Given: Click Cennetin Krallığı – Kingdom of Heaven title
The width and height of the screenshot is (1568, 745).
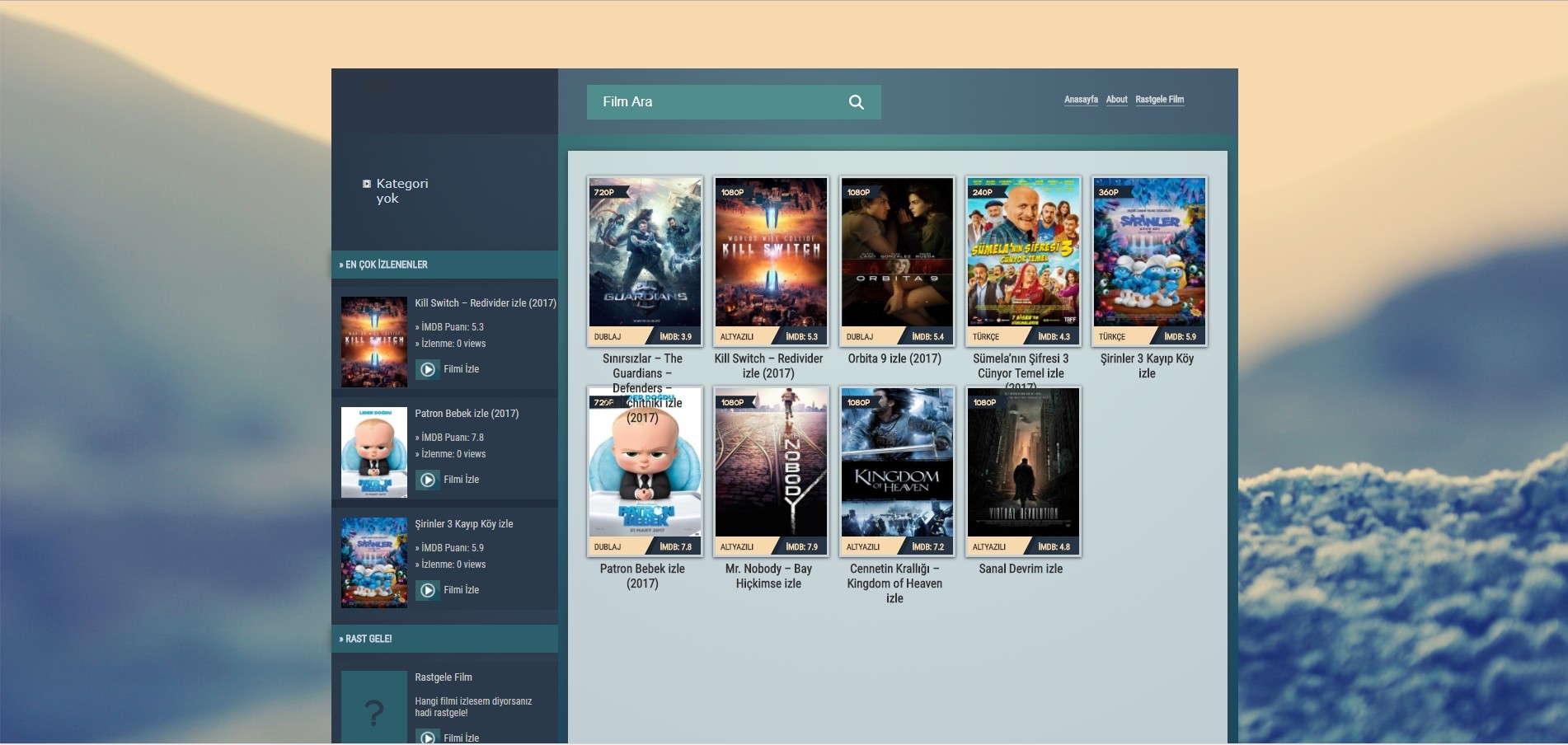Looking at the screenshot, I should 894,583.
